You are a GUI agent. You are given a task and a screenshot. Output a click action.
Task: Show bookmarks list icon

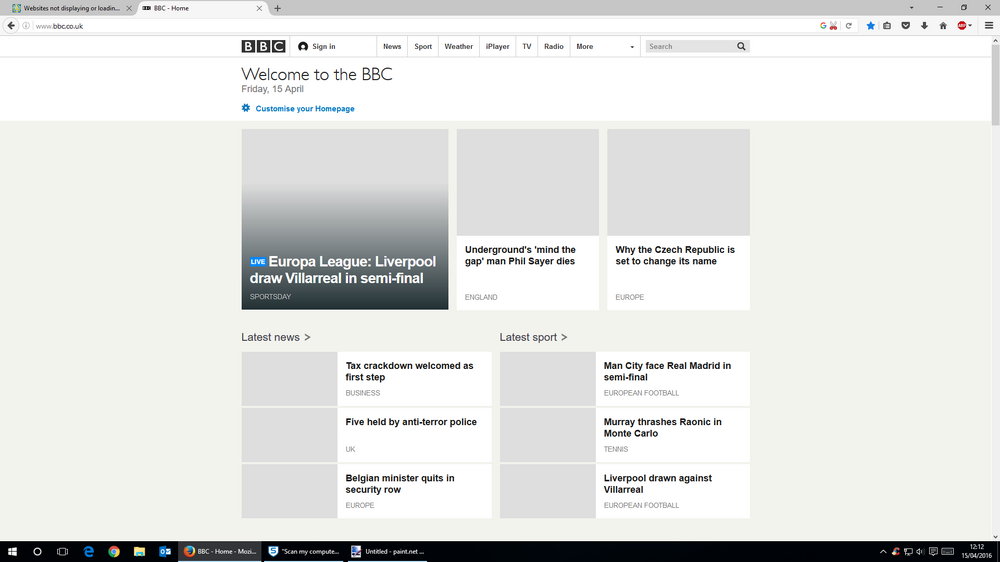887,26
